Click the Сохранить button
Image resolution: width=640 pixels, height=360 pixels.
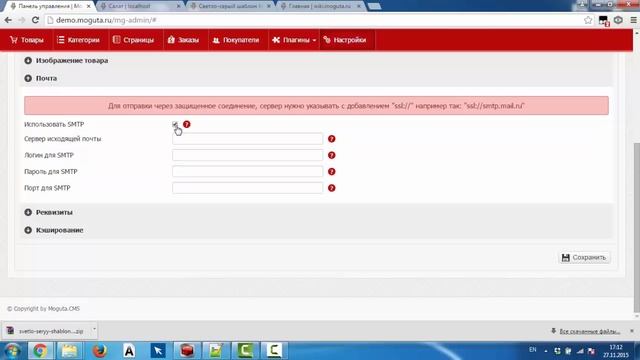tap(584, 258)
